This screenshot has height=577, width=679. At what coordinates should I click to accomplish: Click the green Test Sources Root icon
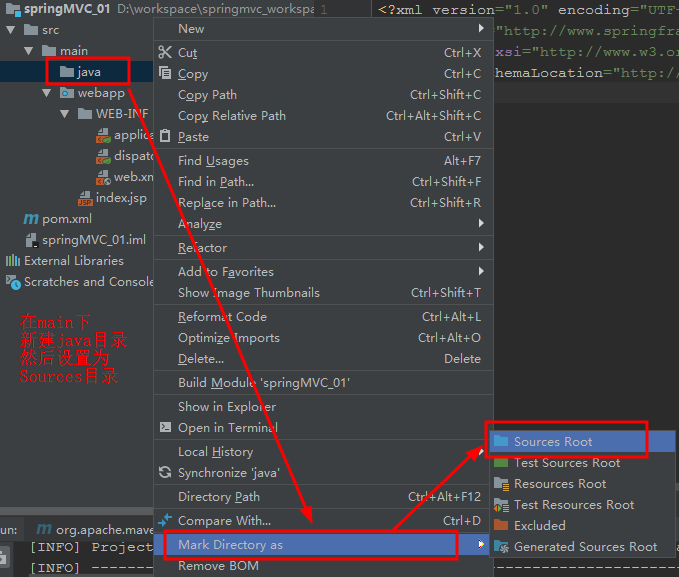point(501,463)
